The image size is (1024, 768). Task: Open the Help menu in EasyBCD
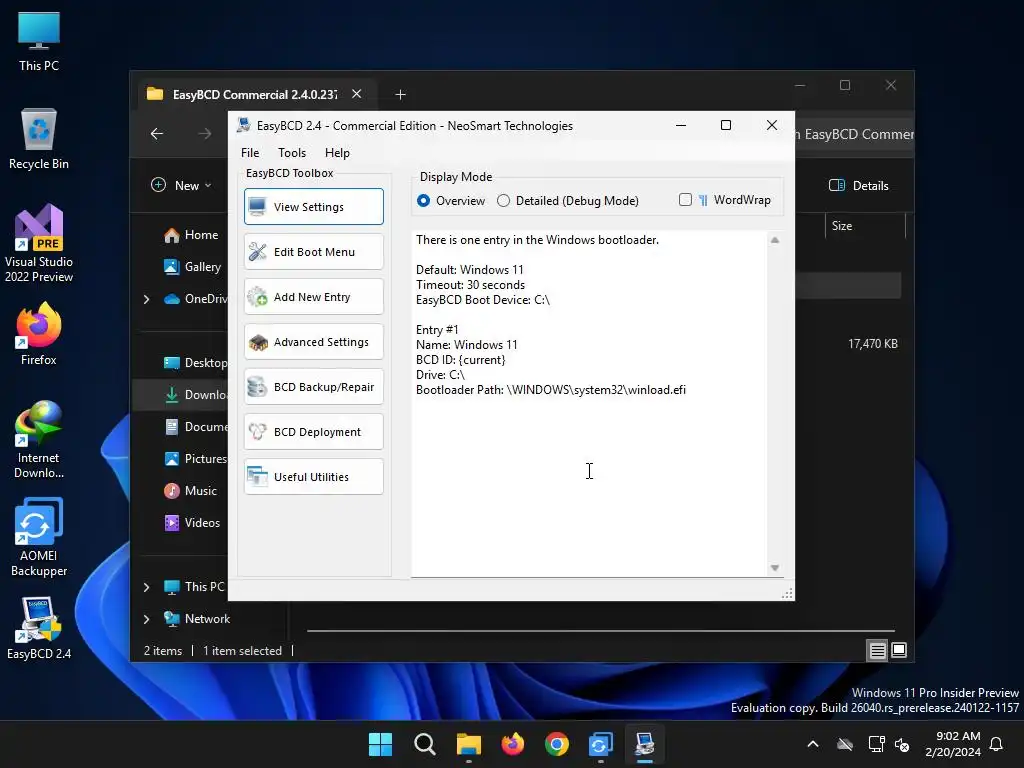337,153
